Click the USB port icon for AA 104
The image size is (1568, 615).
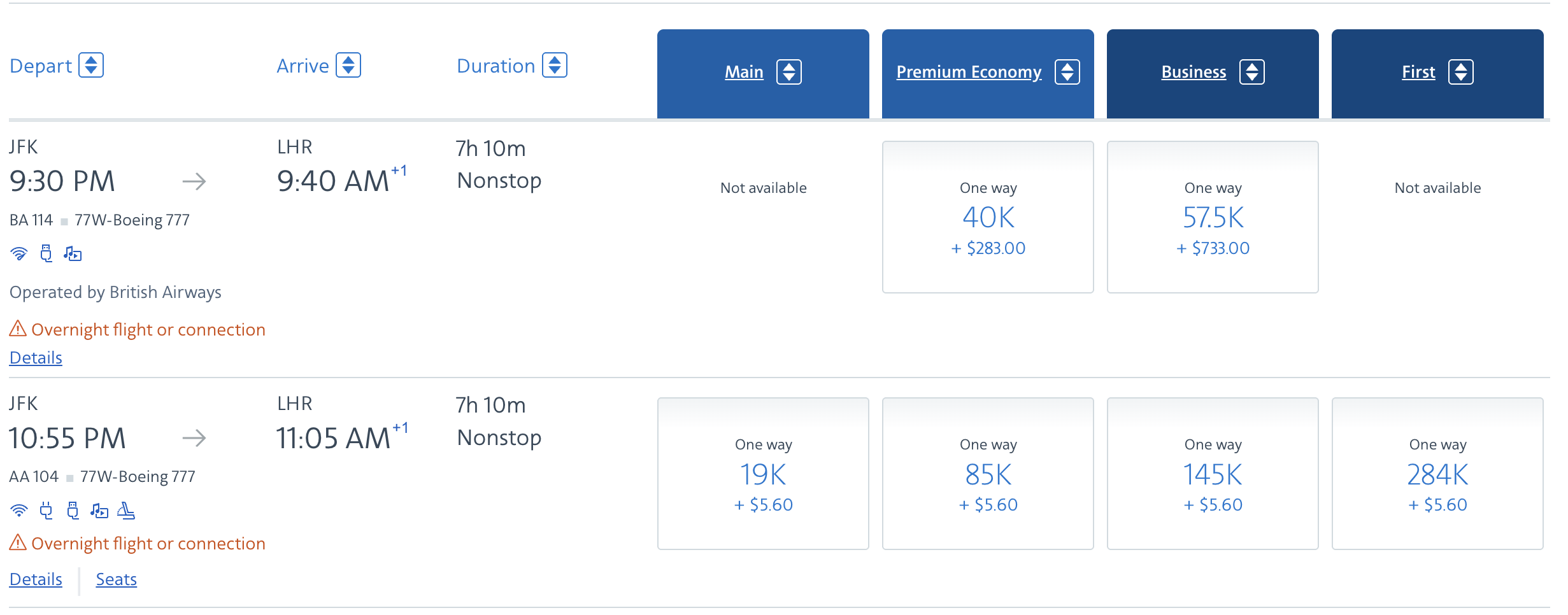pyautogui.click(x=73, y=511)
